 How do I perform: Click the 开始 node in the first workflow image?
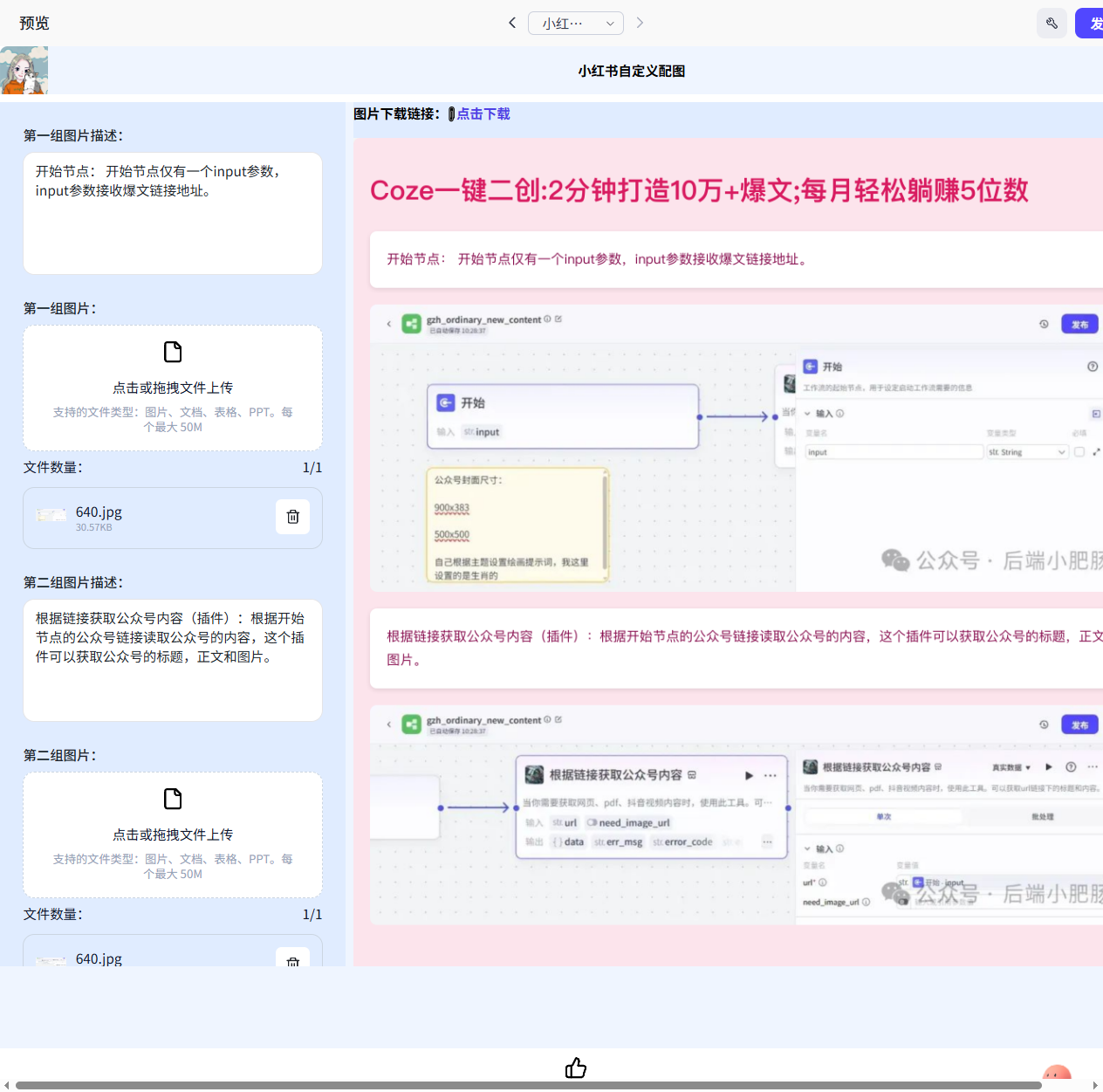tap(563, 416)
